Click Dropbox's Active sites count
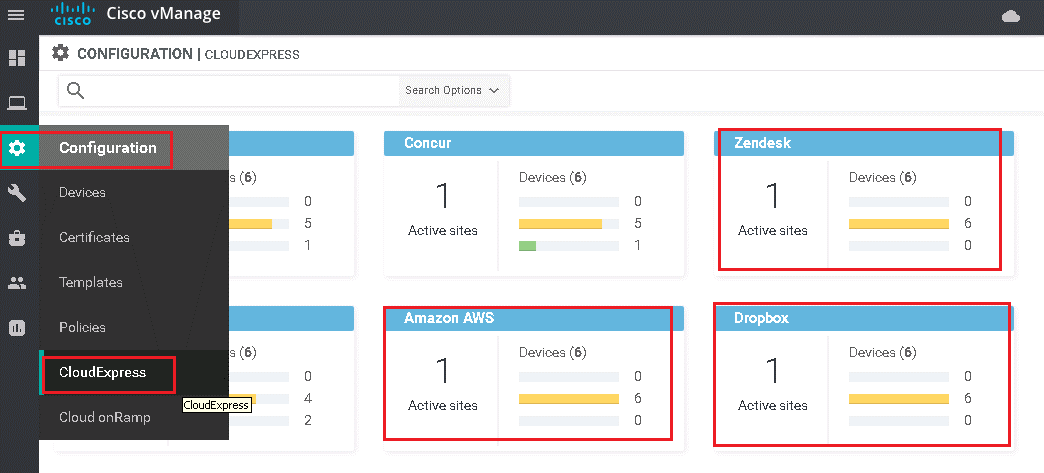 [773, 371]
